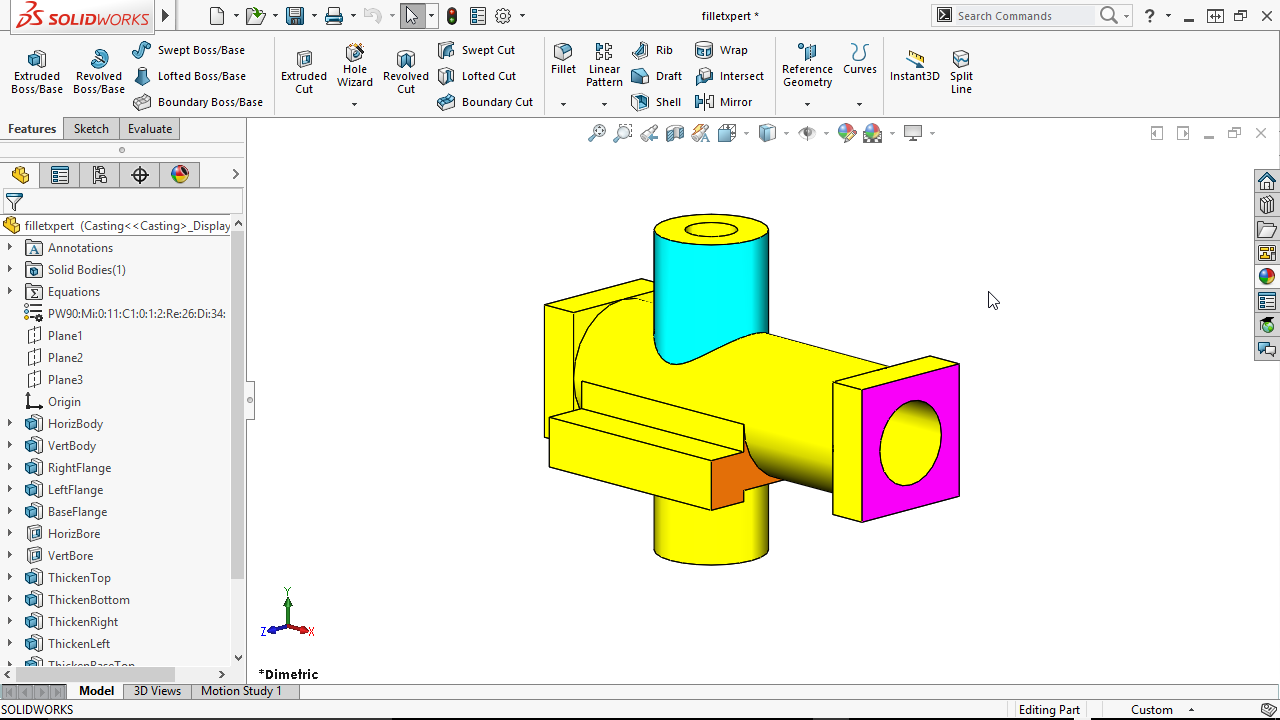Viewport: 1280px width, 720px height.
Task: Expand the Solid Bodies folder
Action: (x=12, y=269)
